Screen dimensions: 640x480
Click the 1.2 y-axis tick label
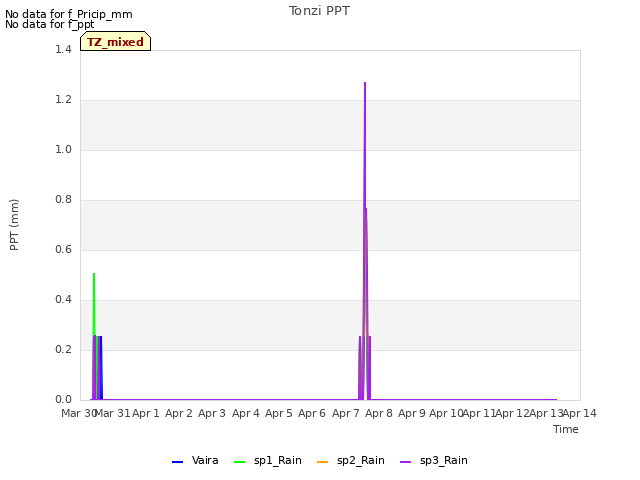click(63, 100)
